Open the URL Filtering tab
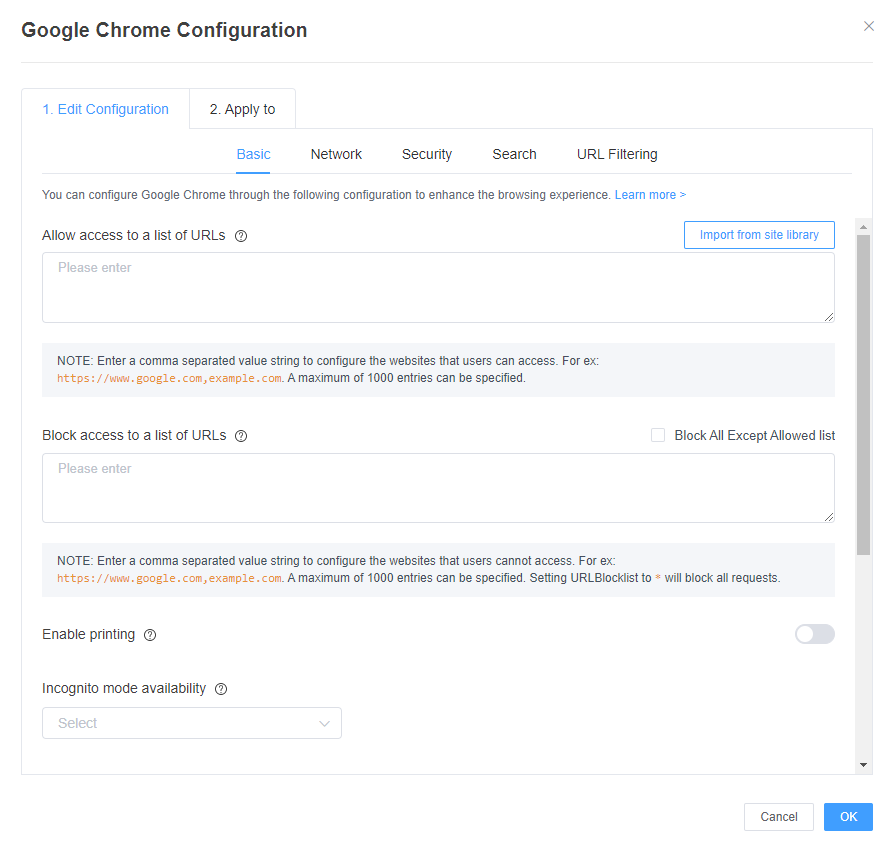Screen dimensions: 896x854 tap(617, 154)
